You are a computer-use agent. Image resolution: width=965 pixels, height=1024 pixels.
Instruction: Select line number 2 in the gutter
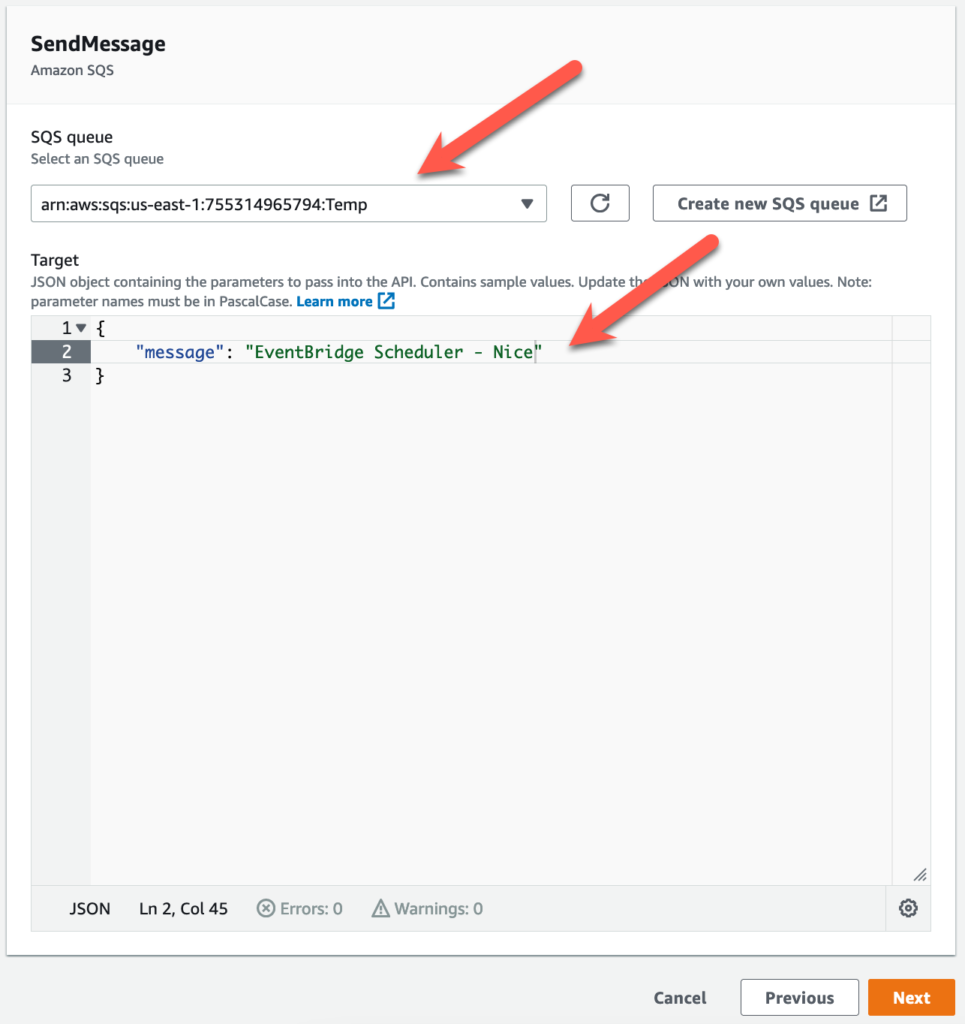pos(66,352)
